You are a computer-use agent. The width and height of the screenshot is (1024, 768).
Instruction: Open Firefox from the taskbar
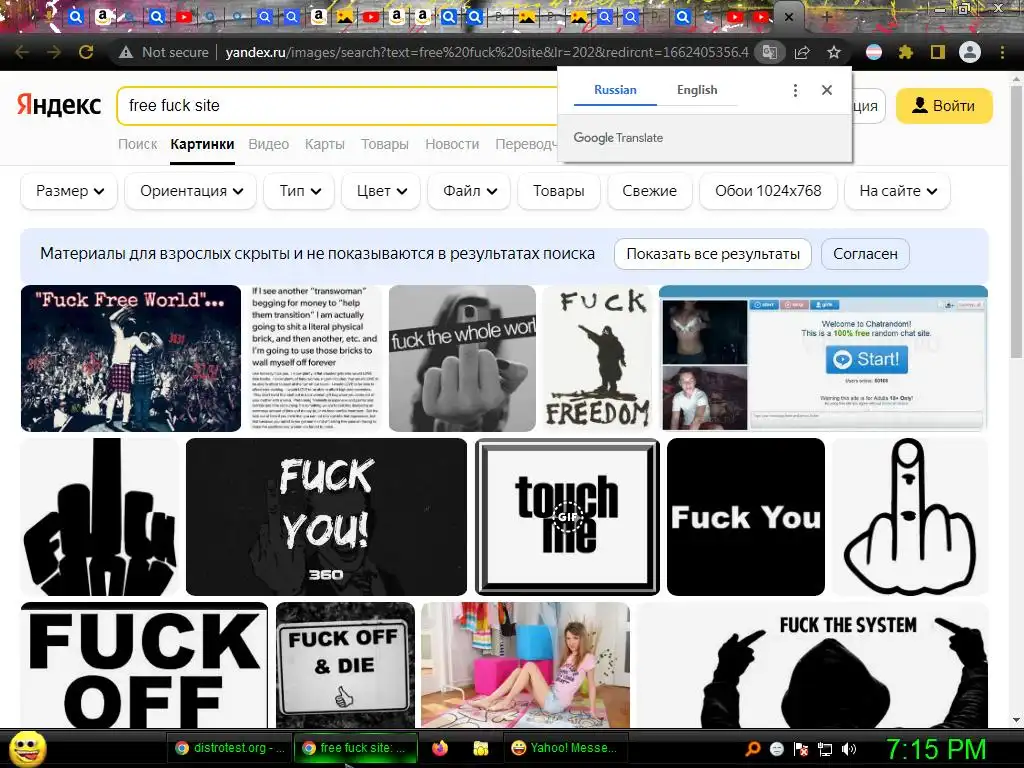pos(440,748)
